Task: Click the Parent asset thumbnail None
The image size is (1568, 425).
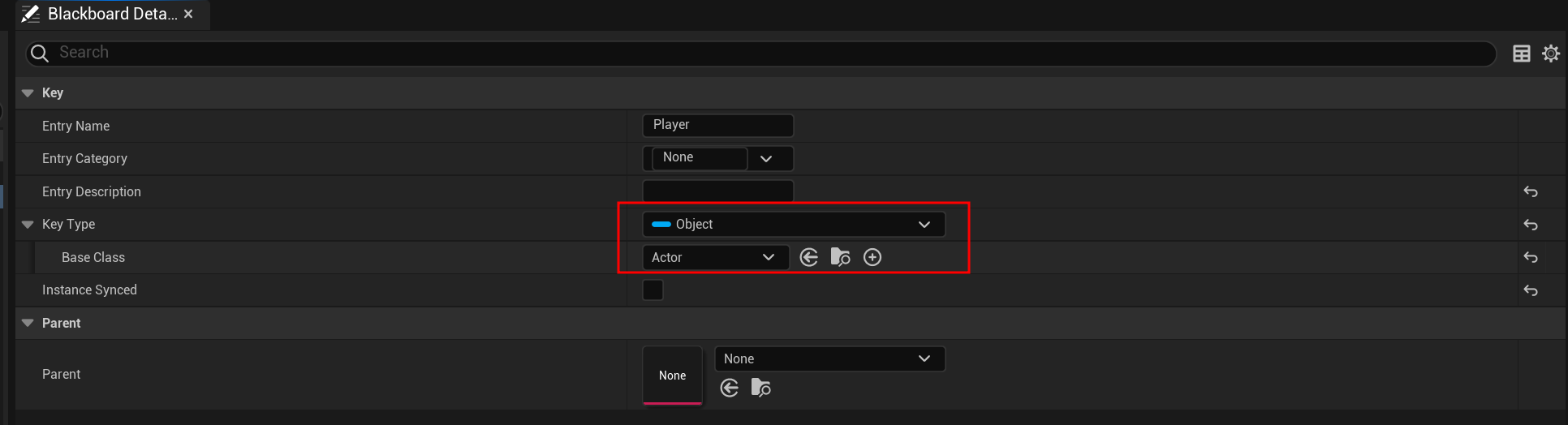Action: (672, 375)
